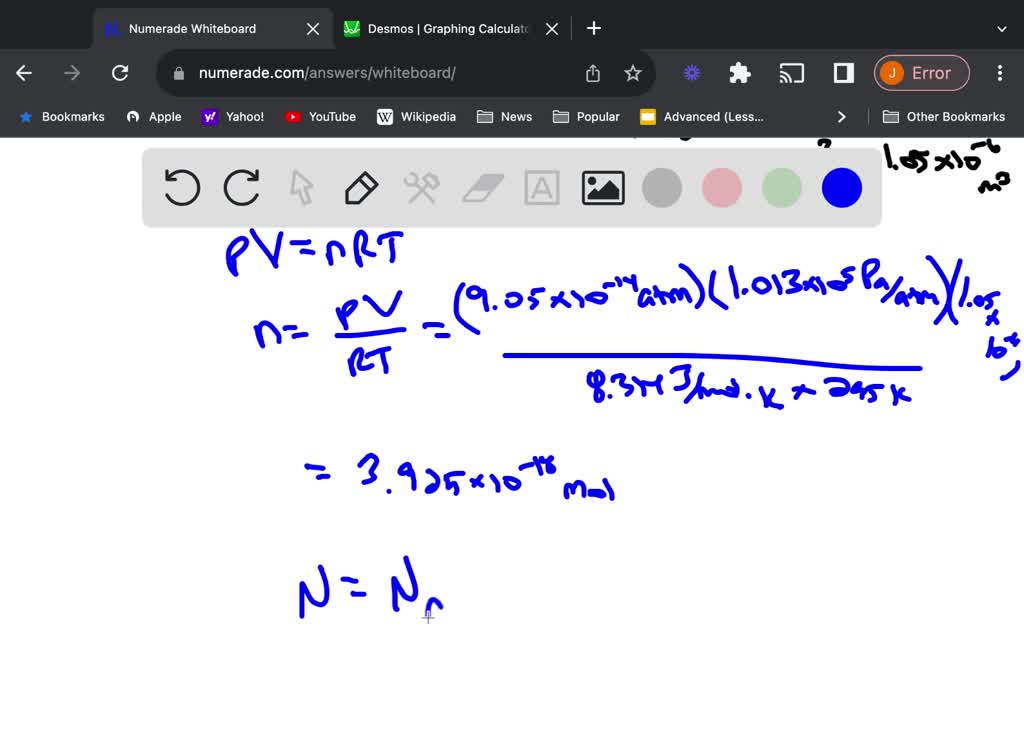Click the Cast icon in Chrome toolbar
1024x742 pixels.
791,72
